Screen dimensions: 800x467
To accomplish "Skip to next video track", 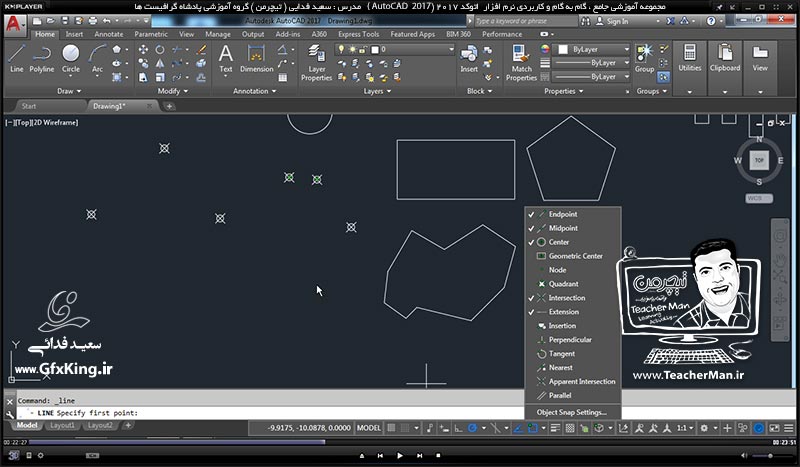I will (x=419, y=455).
